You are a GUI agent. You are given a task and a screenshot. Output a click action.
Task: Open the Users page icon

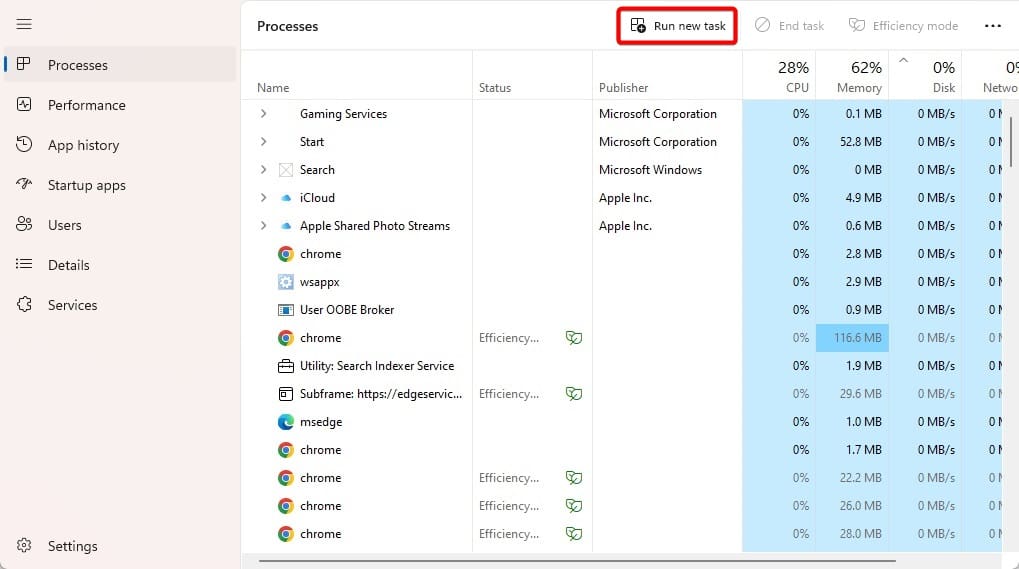tap(25, 225)
